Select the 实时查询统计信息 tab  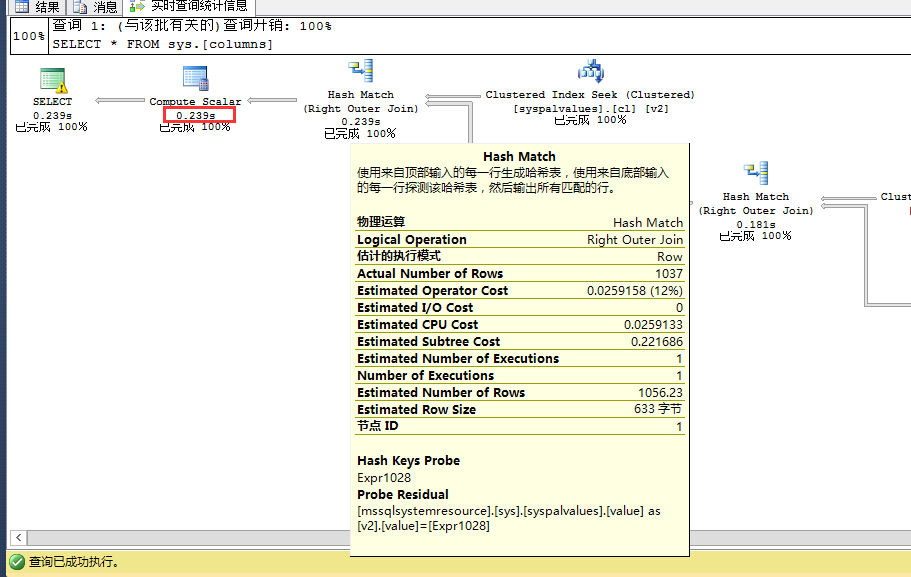point(198,7)
